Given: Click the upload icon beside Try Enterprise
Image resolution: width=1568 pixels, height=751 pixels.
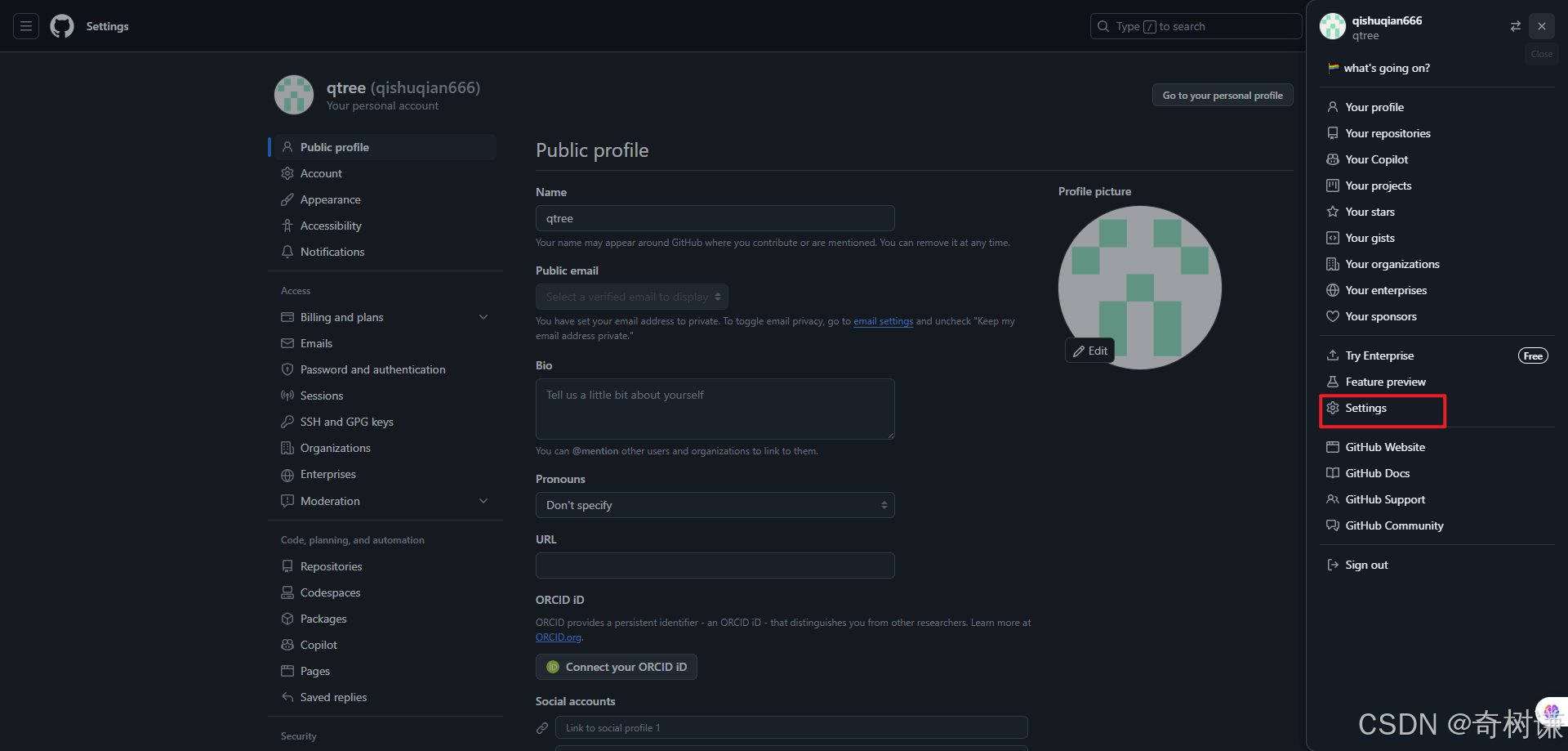Looking at the screenshot, I should 1333,355.
